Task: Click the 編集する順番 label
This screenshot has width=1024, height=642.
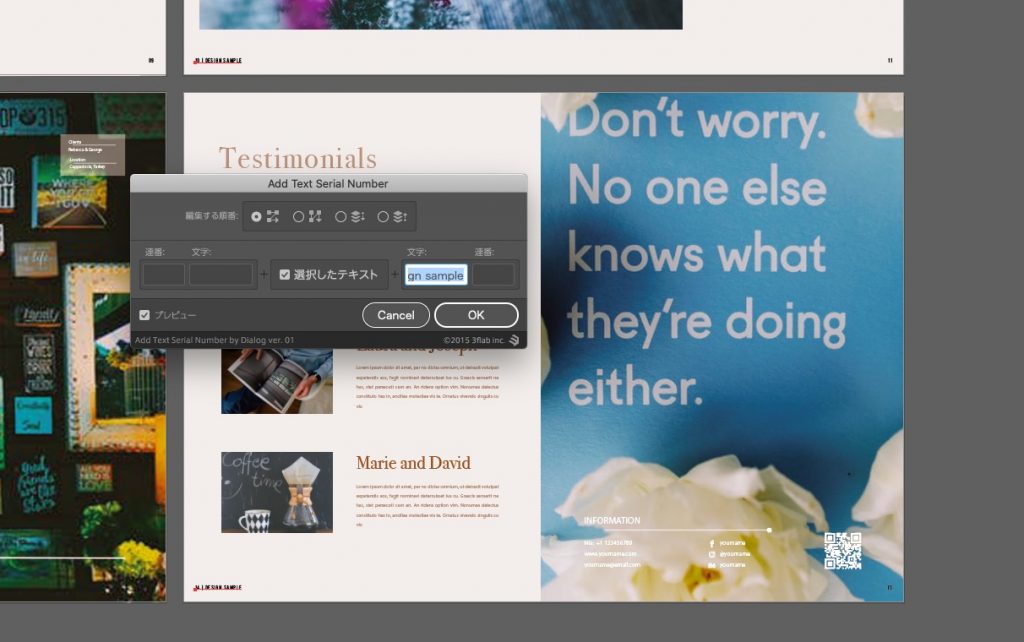Action: coord(212,216)
